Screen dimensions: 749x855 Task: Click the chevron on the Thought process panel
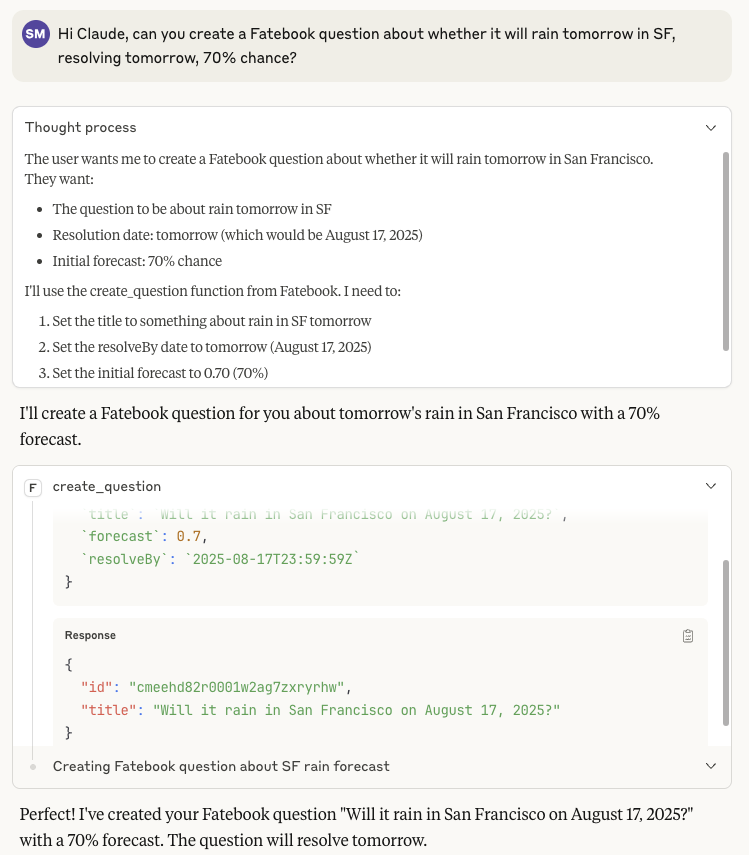click(711, 128)
